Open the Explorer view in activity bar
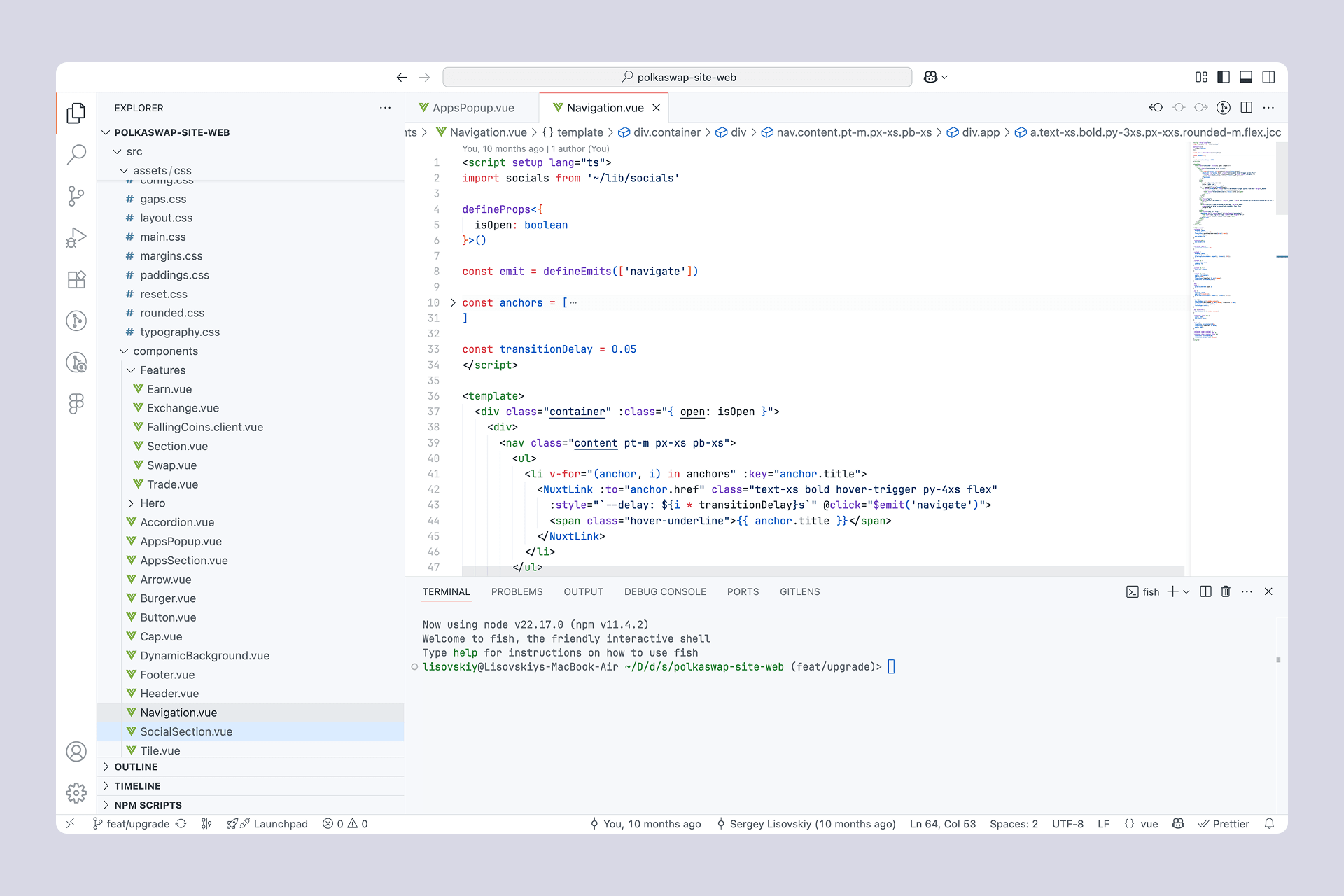Viewport: 1344px width, 896px height. pyautogui.click(x=76, y=113)
